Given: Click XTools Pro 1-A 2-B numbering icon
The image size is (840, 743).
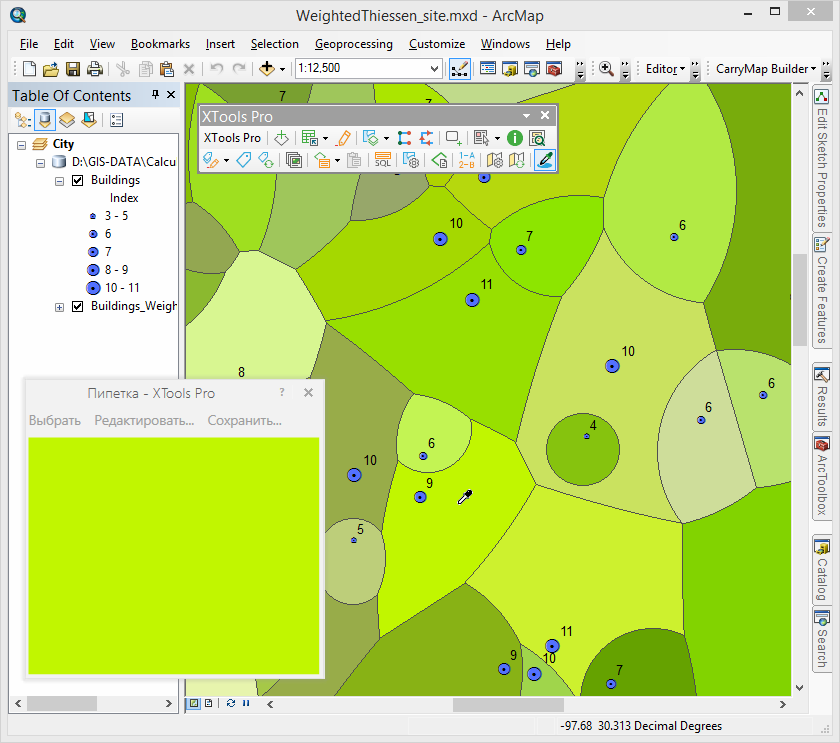Looking at the screenshot, I should (467, 160).
